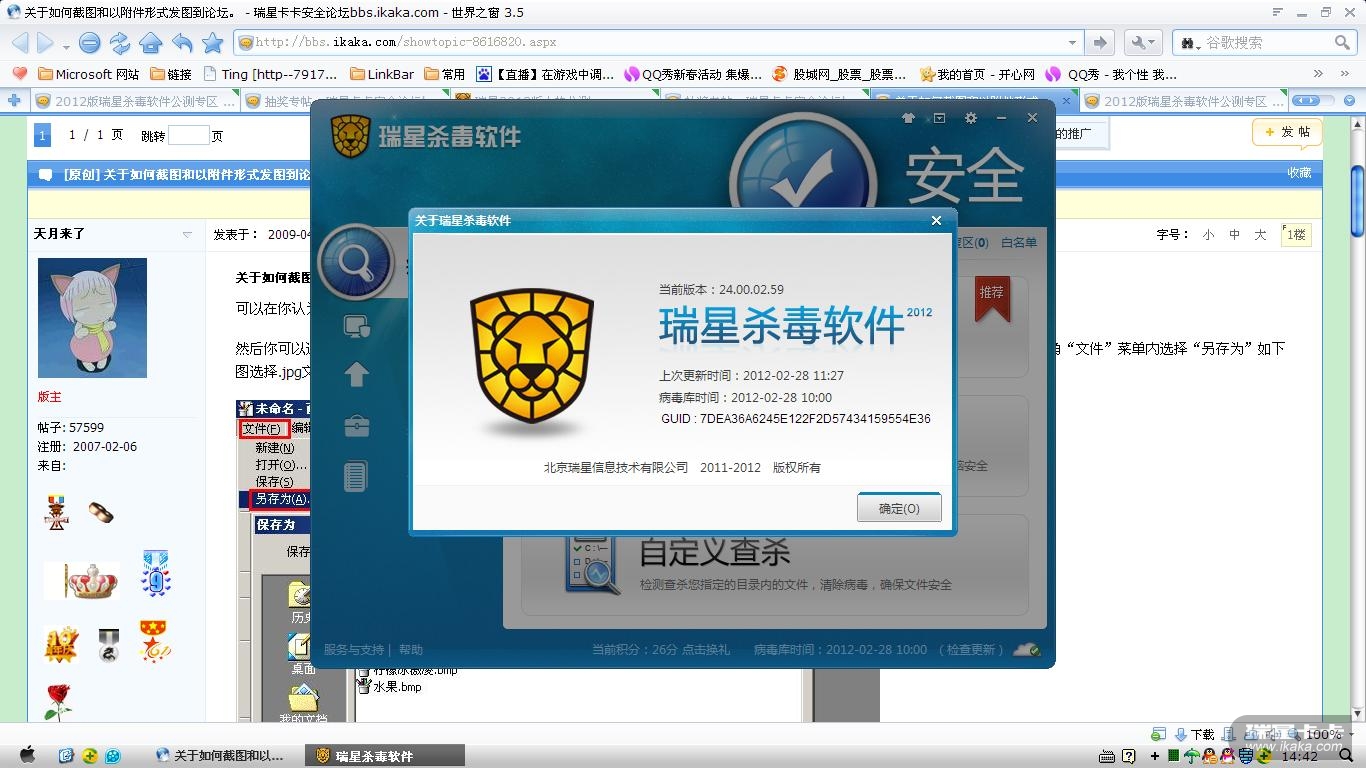Open the 我的首页 - 开心网 bookmark

coord(977,74)
